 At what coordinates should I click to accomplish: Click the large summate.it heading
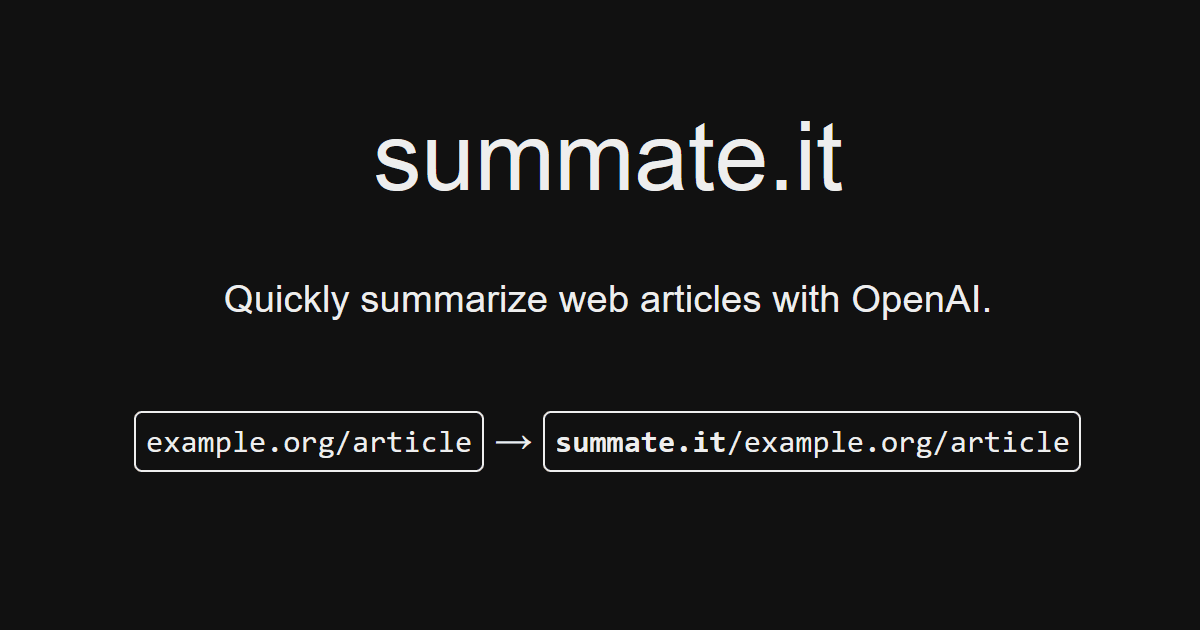click(x=608, y=160)
